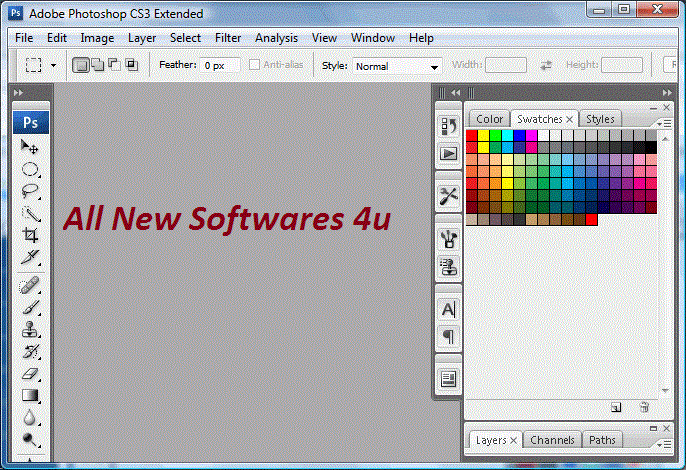
Task: Choose Add to selection mode
Action: [98, 65]
